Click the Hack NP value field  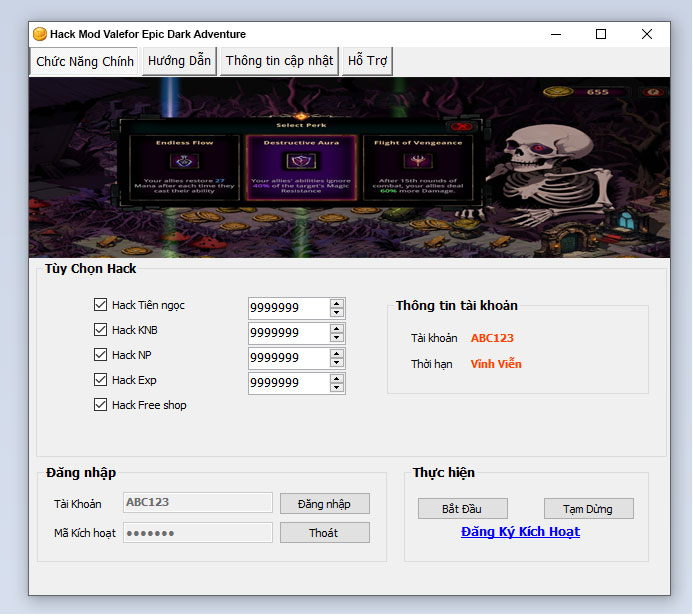click(x=289, y=358)
